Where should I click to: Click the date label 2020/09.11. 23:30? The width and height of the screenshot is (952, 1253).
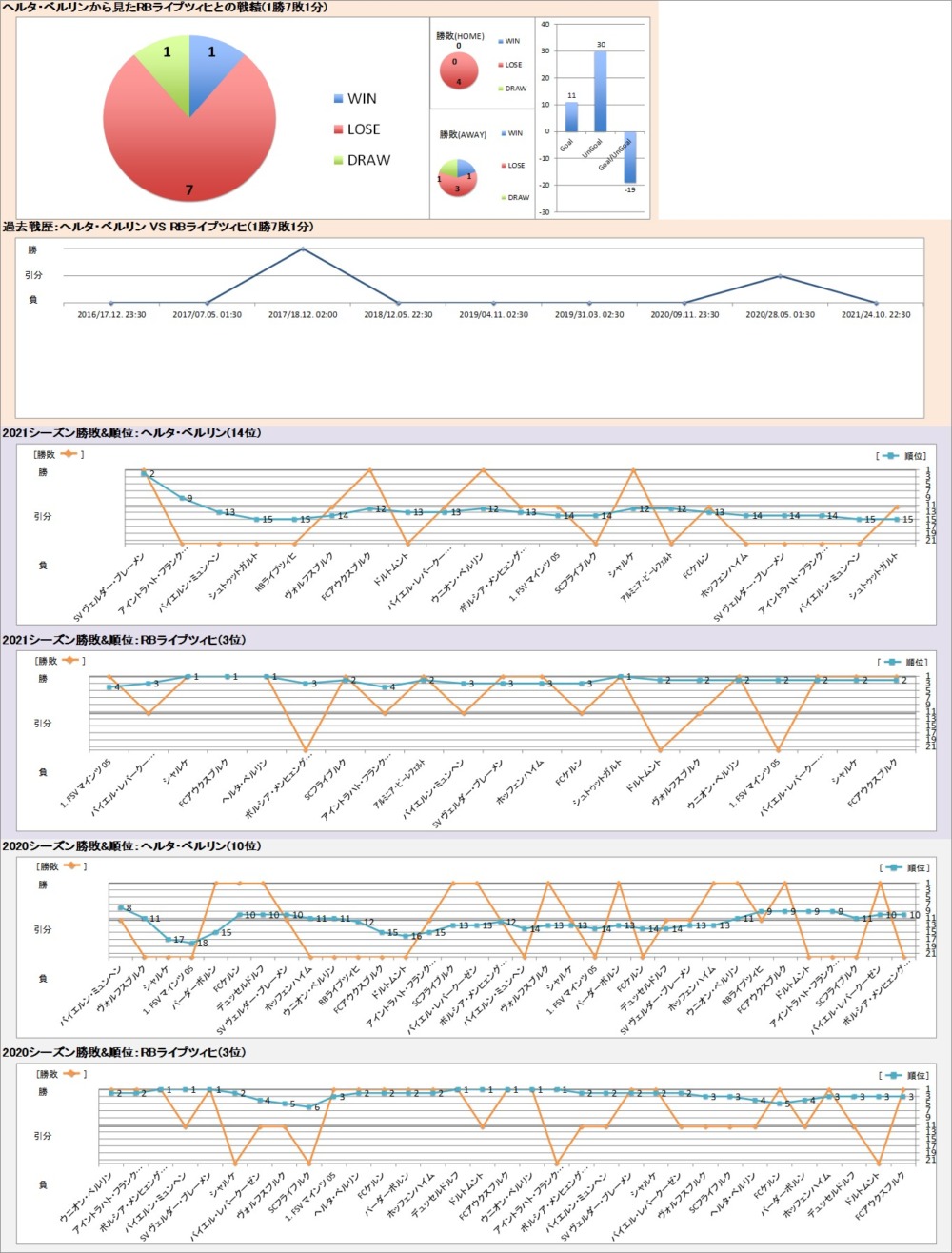click(684, 314)
